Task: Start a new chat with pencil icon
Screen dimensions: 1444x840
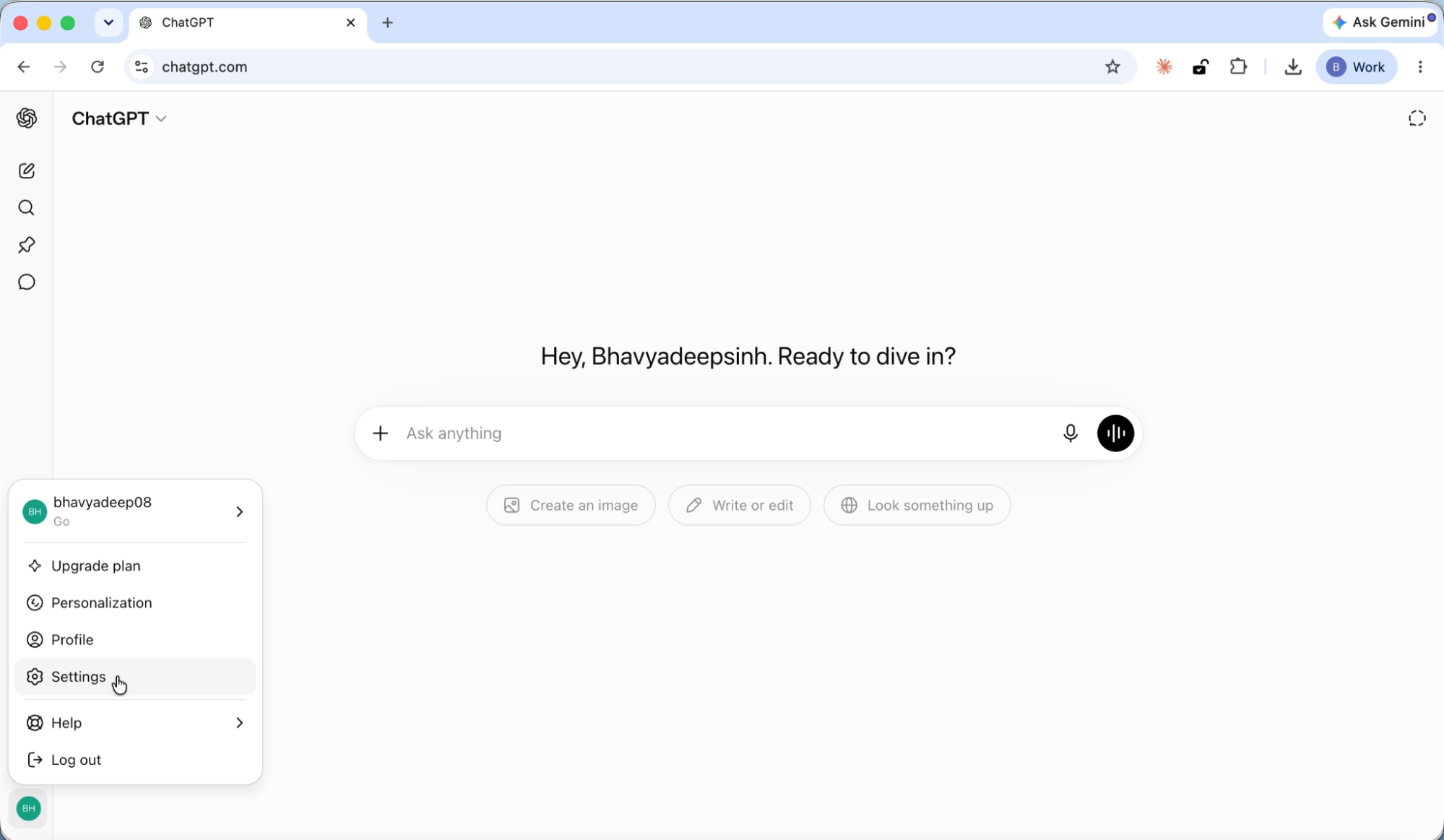Action: pos(27,171)
